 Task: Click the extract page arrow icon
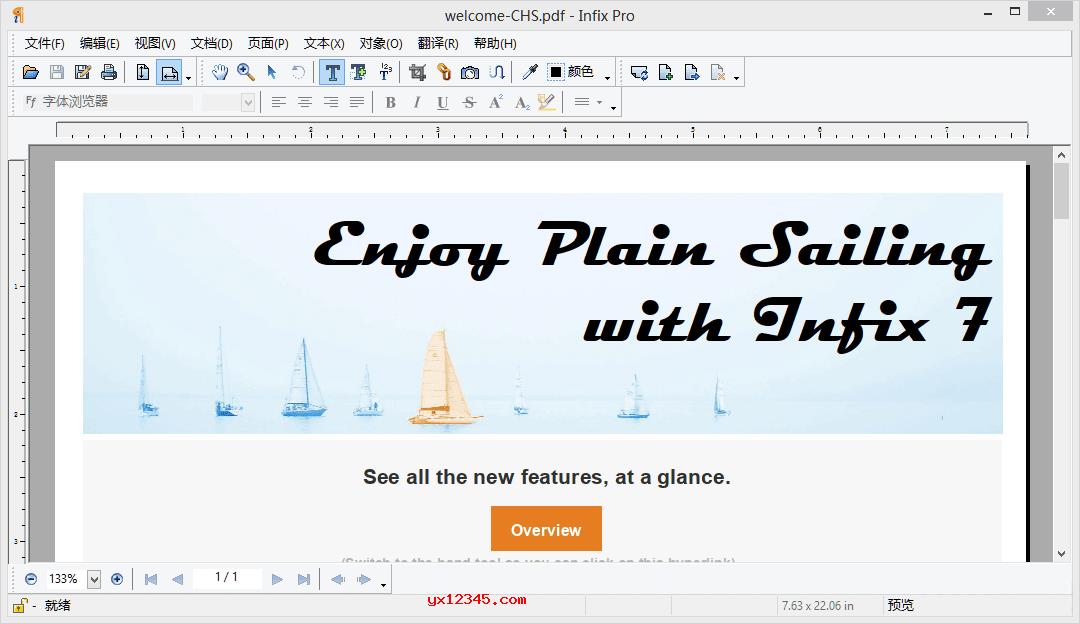click(x=692, y=72)
